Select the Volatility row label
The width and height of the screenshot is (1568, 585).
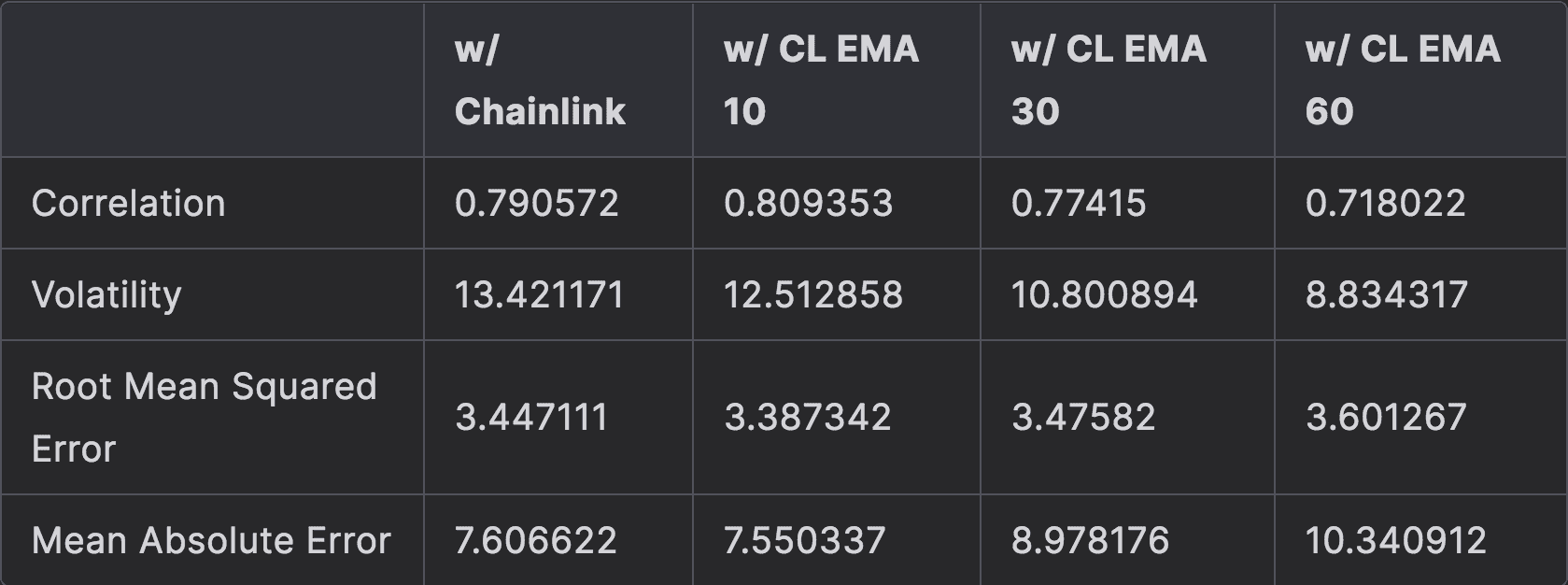(106, 295)
